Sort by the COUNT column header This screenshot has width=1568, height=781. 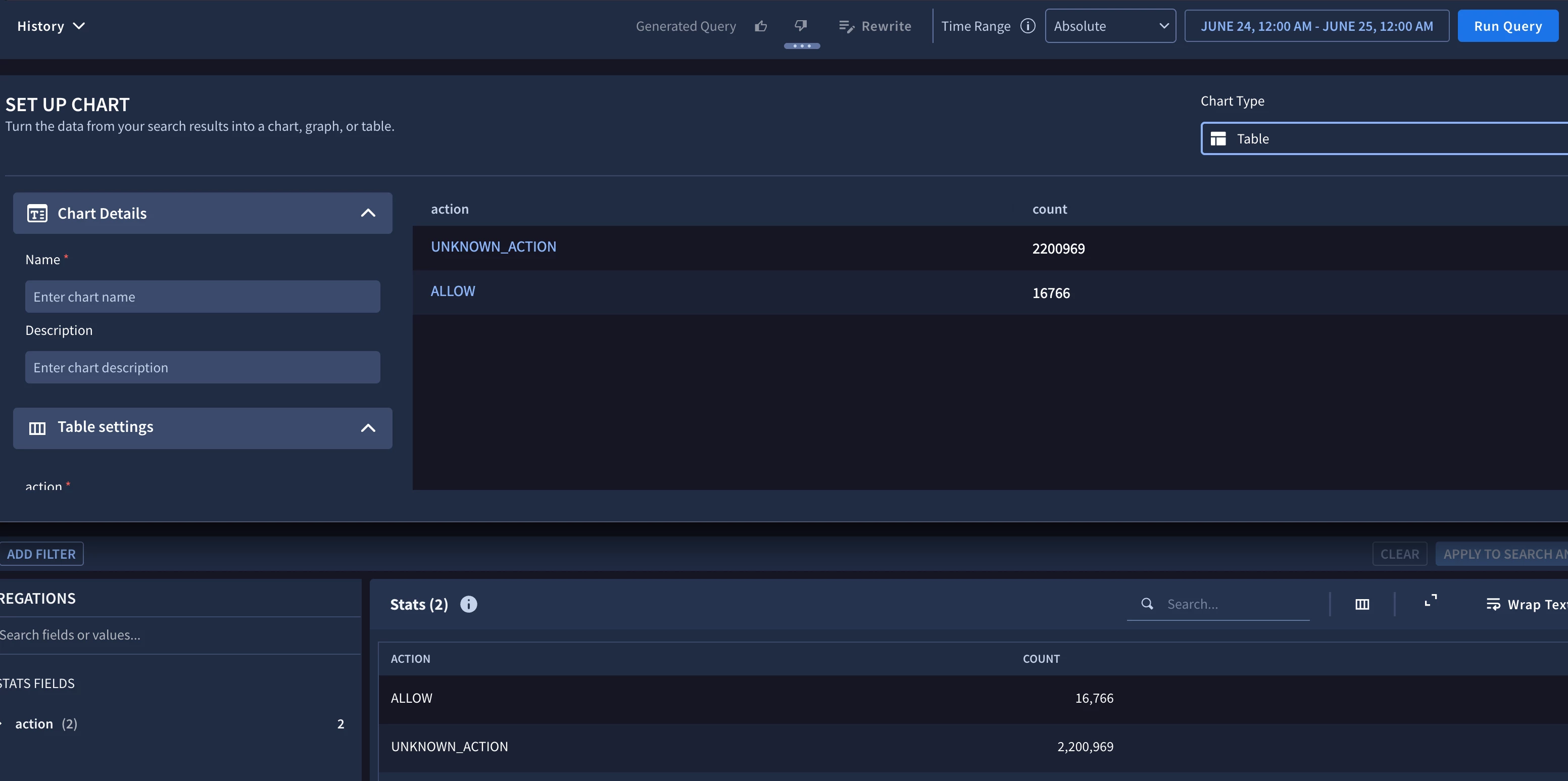tap(1041, 659)
